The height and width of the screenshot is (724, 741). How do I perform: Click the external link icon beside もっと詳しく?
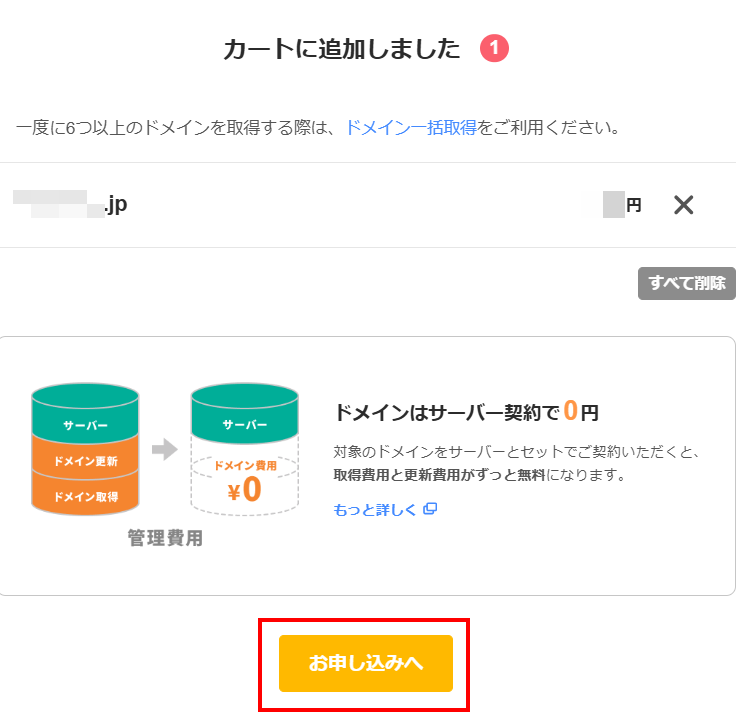[430, 509]
